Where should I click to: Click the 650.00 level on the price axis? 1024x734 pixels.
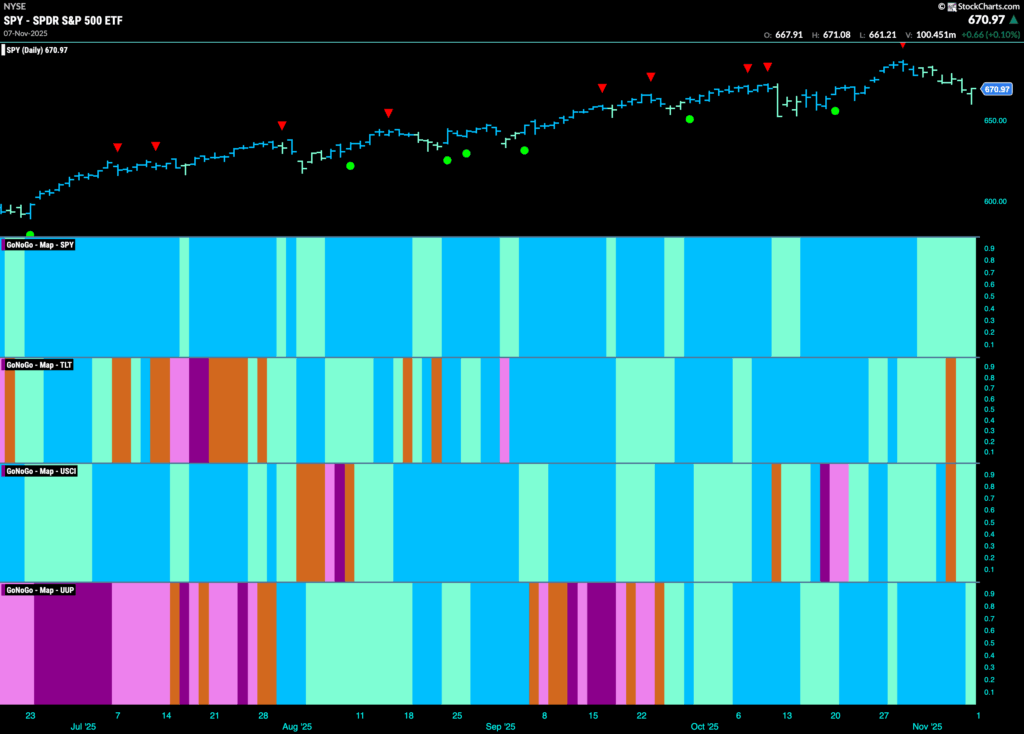point(994,121)
